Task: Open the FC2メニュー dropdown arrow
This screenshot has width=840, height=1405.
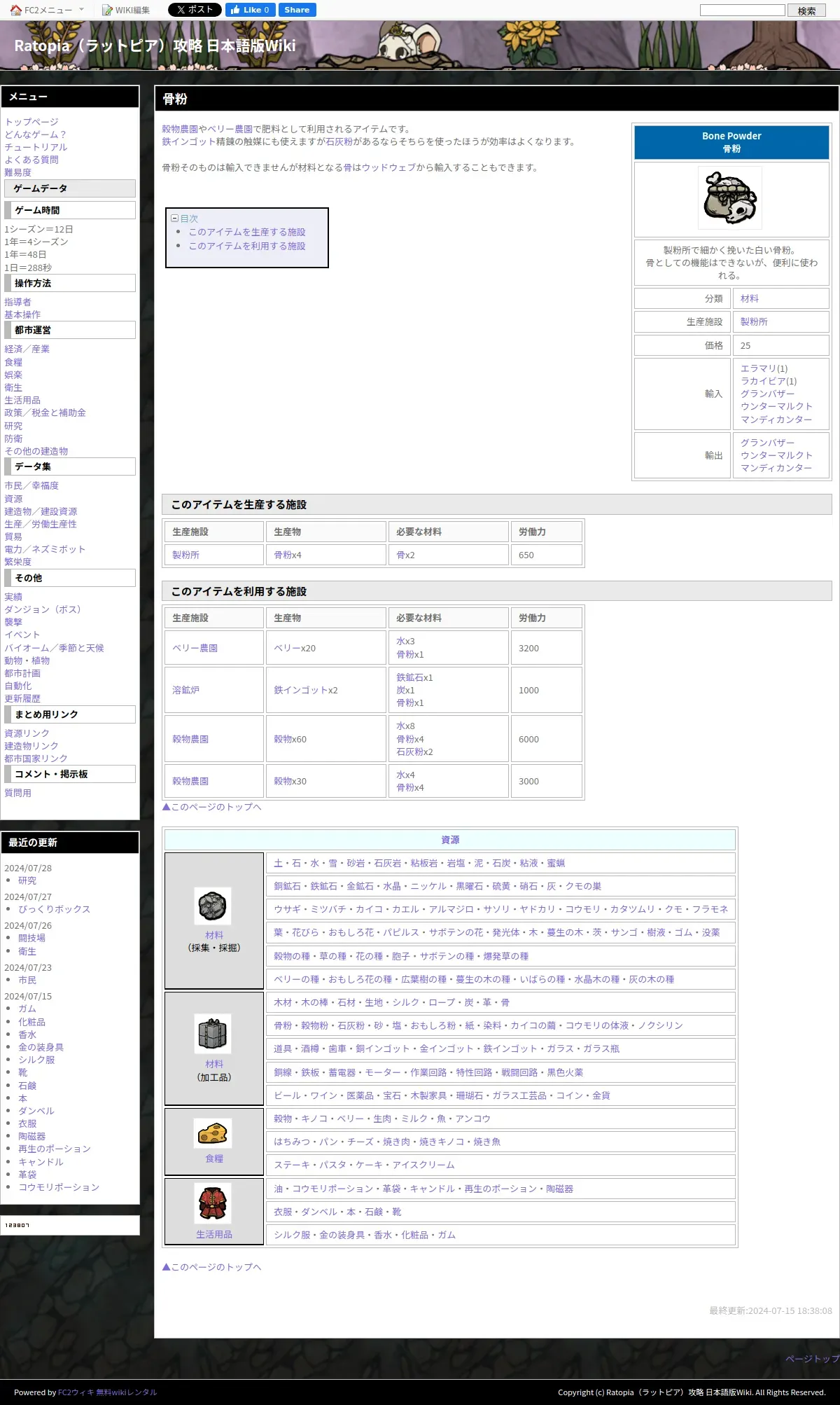Action: point(81,10)
